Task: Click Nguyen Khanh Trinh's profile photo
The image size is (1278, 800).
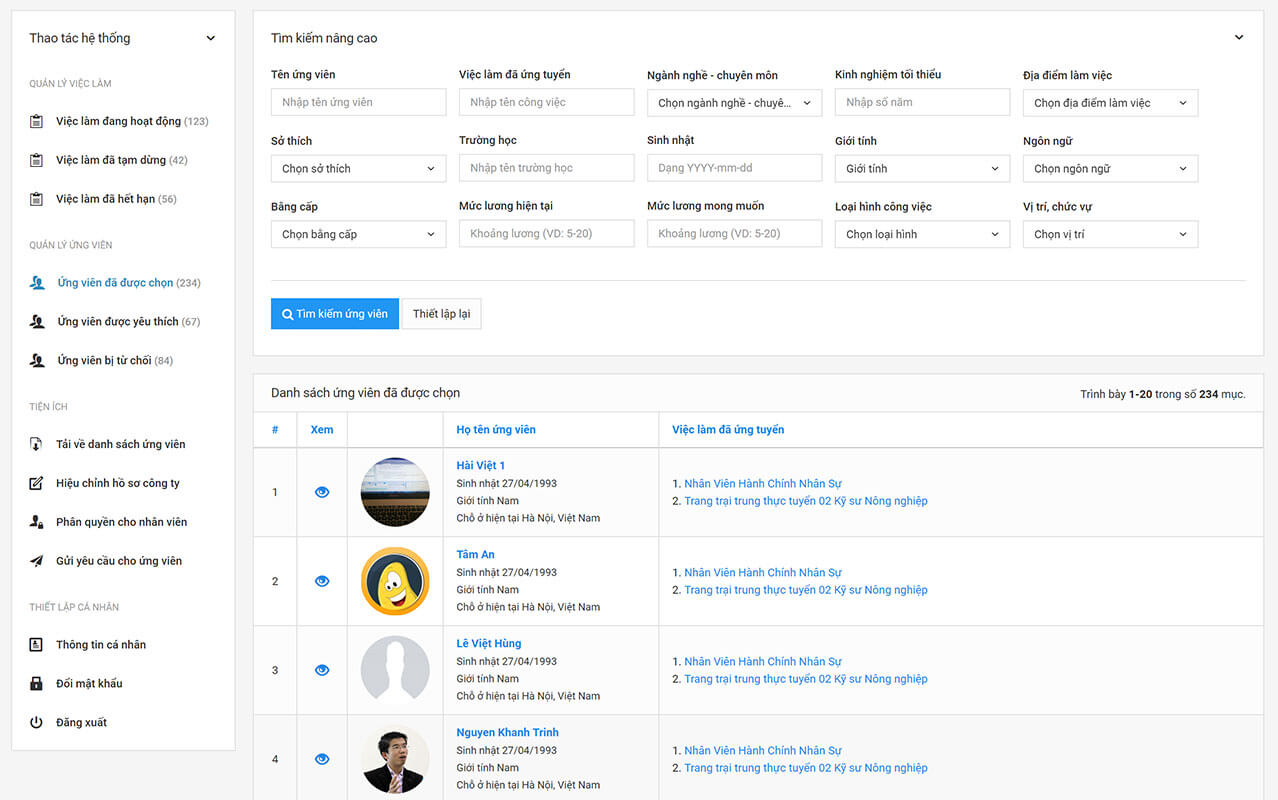Action: pos(395,759)
